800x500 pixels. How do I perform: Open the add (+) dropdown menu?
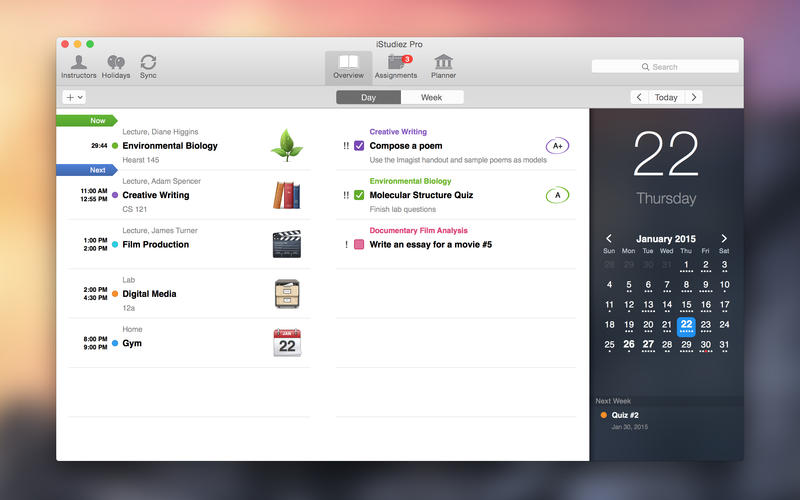point(74,97)
